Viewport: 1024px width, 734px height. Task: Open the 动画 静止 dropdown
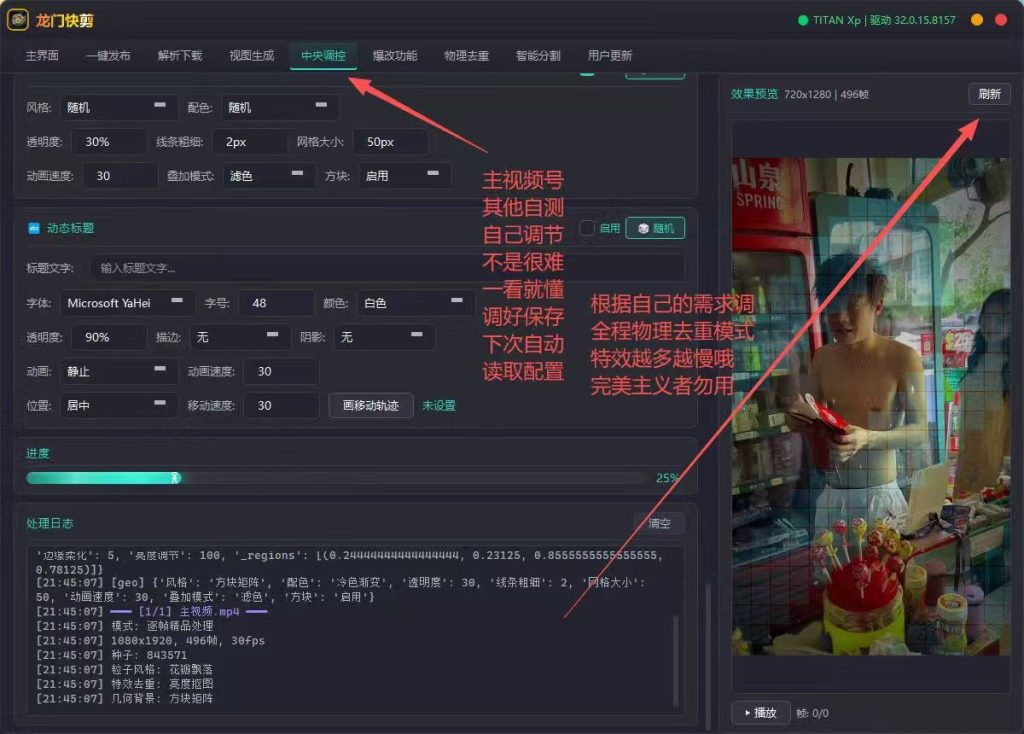[x=119, y=371]
